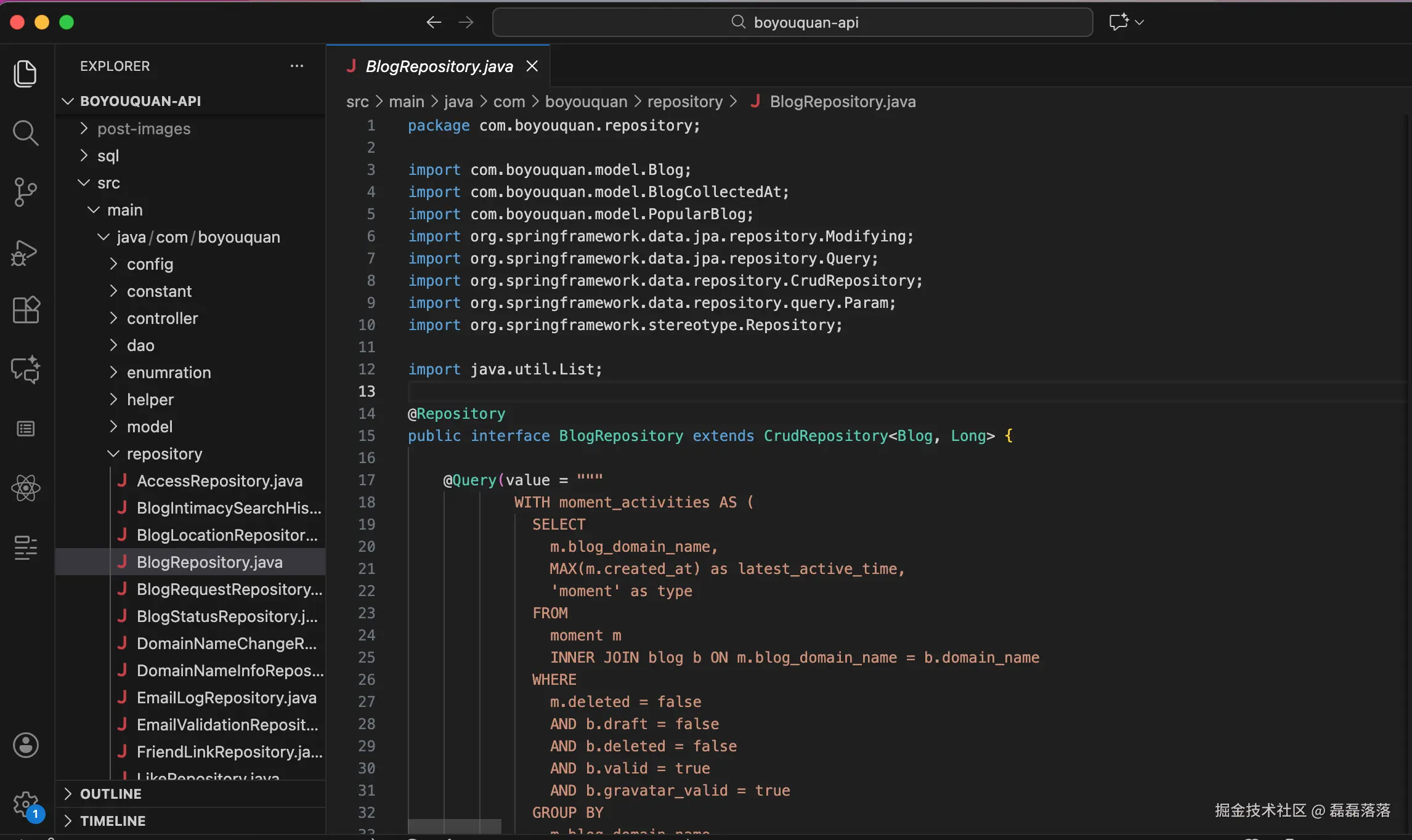The width and height of the screenshot is (1412, 840).
Task: Open EmailLogRepository.java in explorer
Action: pyautogui.click(x=226, y=698)
